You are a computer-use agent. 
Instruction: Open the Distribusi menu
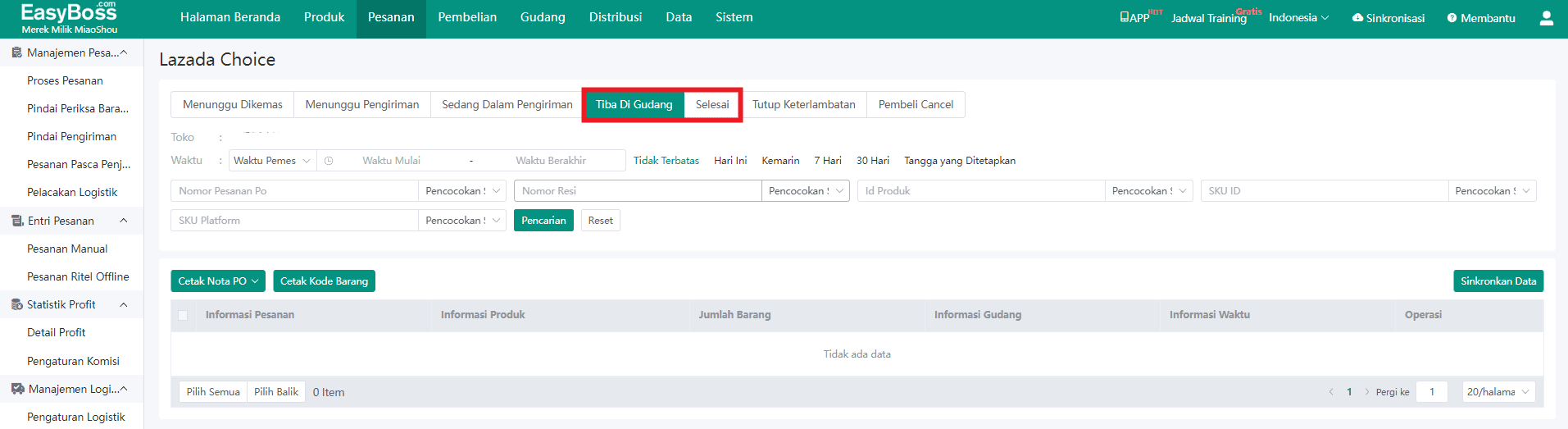pos(616,17)
